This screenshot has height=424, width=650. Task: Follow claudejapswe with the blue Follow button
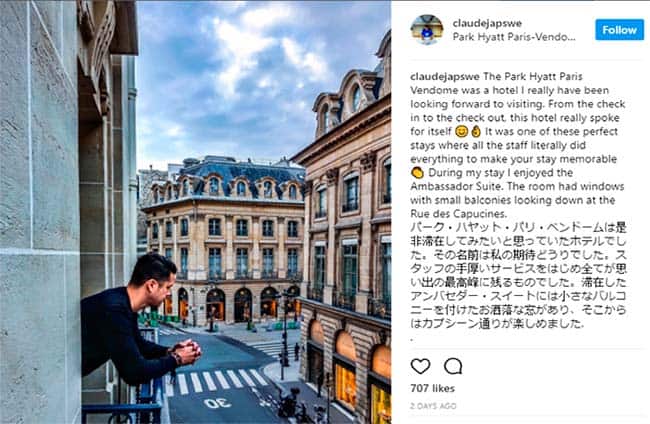click(x=619, y=30)
